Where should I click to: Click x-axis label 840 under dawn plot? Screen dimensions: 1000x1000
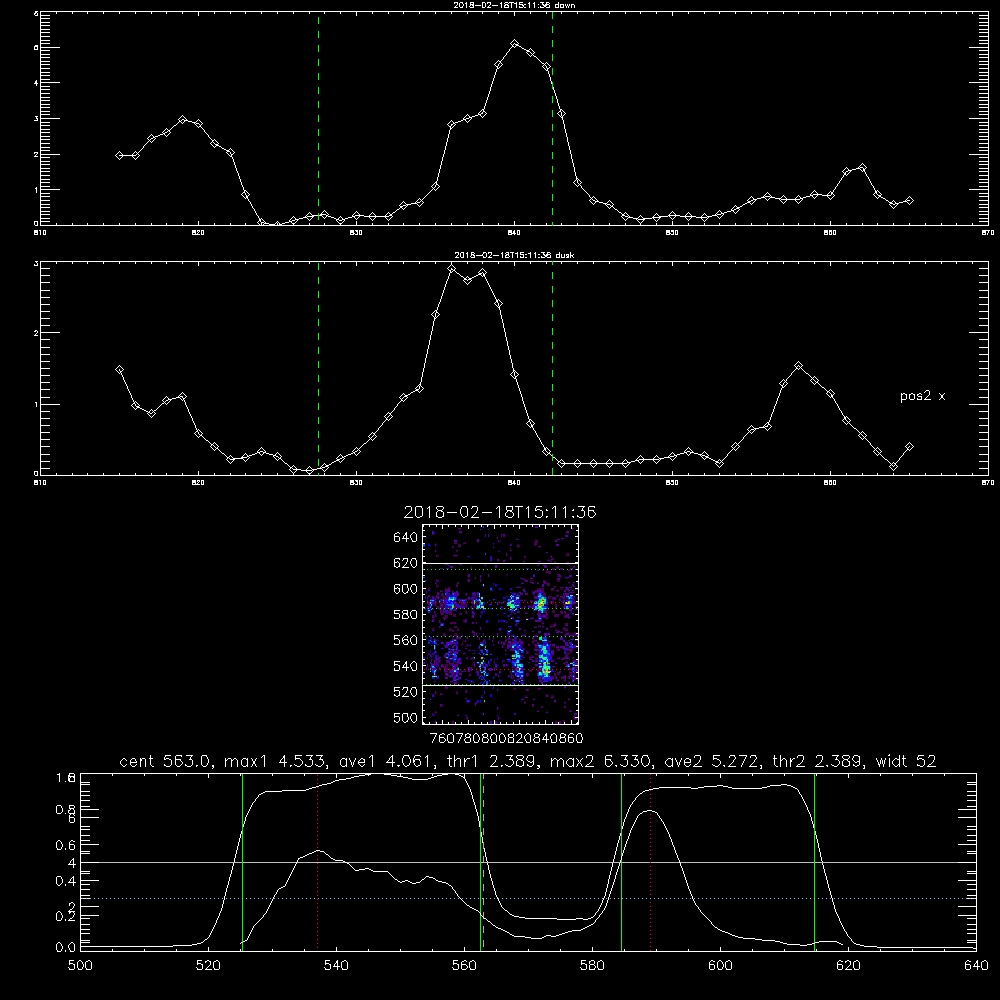[514, 233]
